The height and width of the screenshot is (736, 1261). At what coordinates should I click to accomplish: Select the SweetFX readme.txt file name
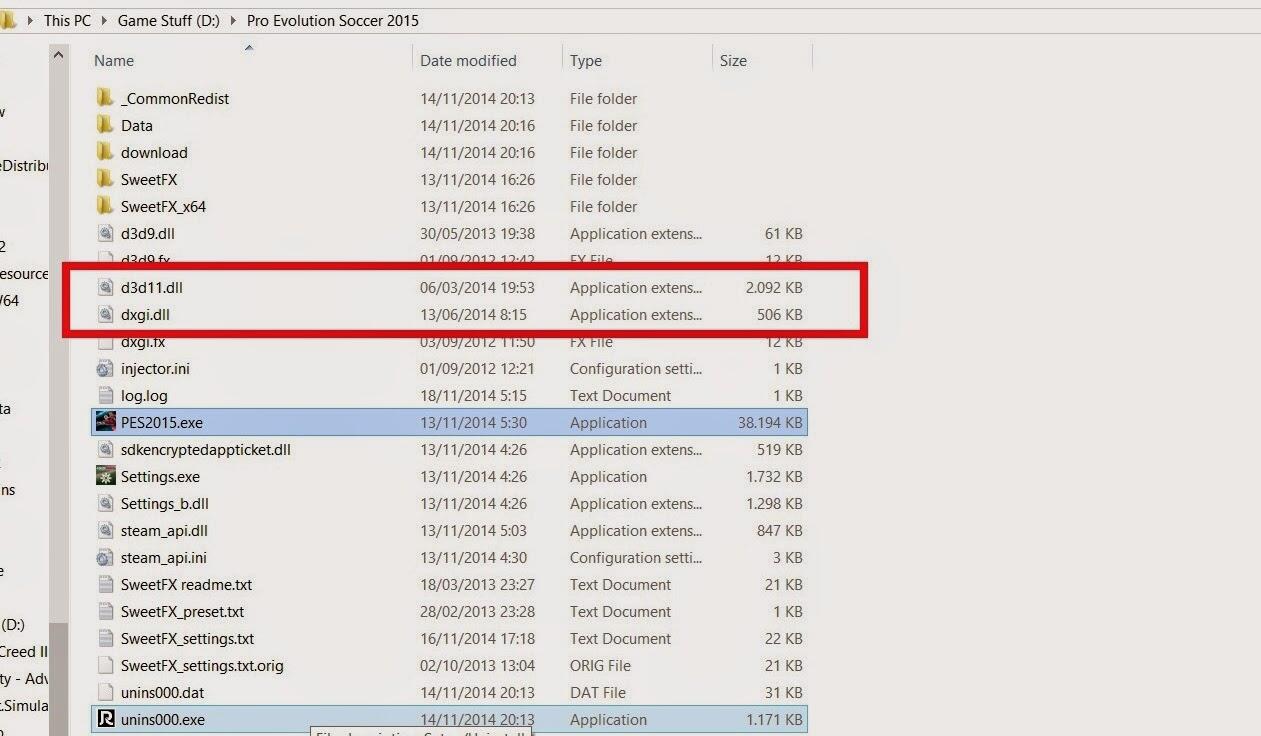[186, 584]
